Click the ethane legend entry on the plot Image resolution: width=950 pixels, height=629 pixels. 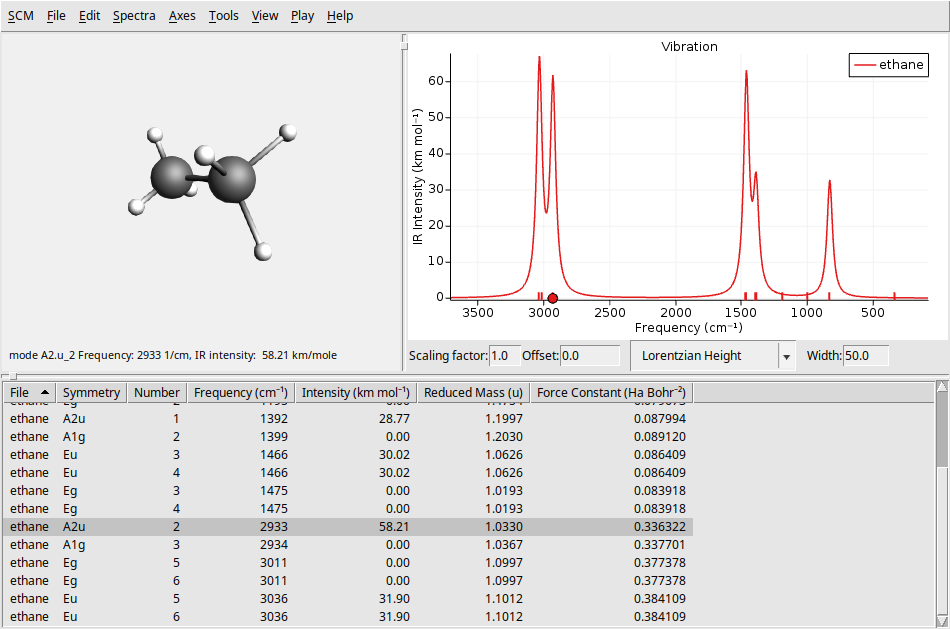coord(888,64)
